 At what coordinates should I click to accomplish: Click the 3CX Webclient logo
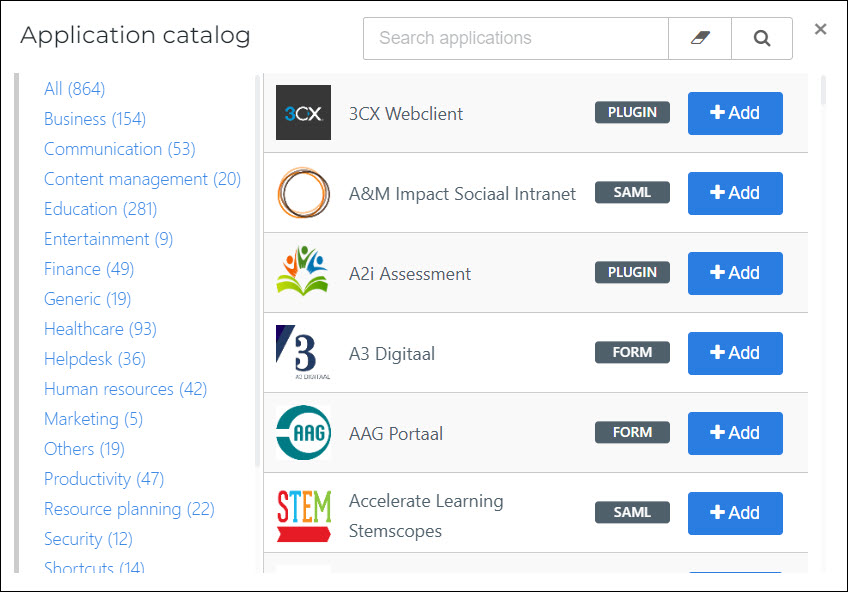[x=303, y=112]
